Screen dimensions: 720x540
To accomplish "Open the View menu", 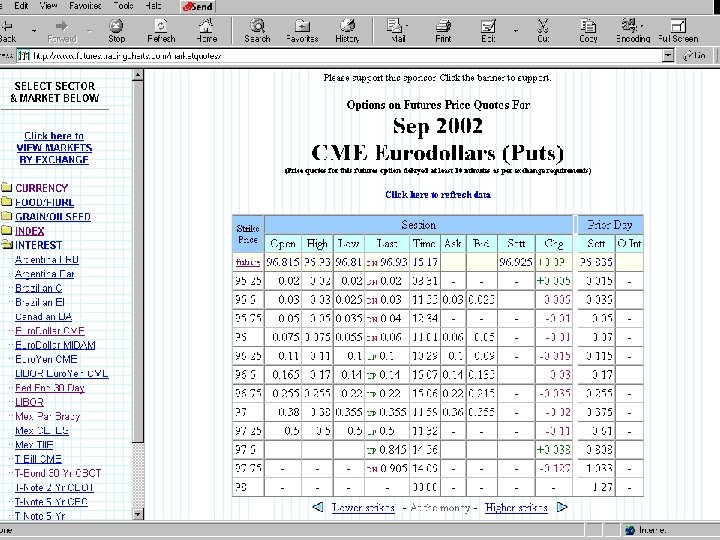I will coord(48,6).
